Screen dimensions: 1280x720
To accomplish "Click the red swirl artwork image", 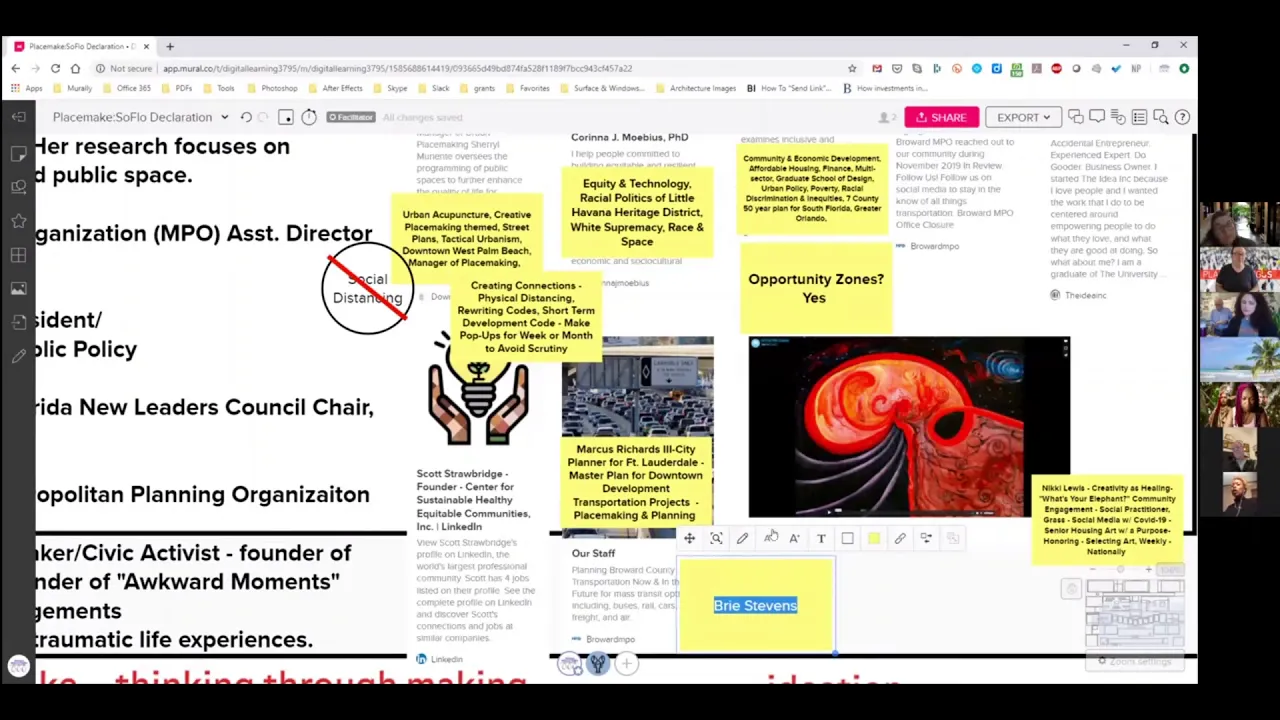I will [x=909, y=427].
